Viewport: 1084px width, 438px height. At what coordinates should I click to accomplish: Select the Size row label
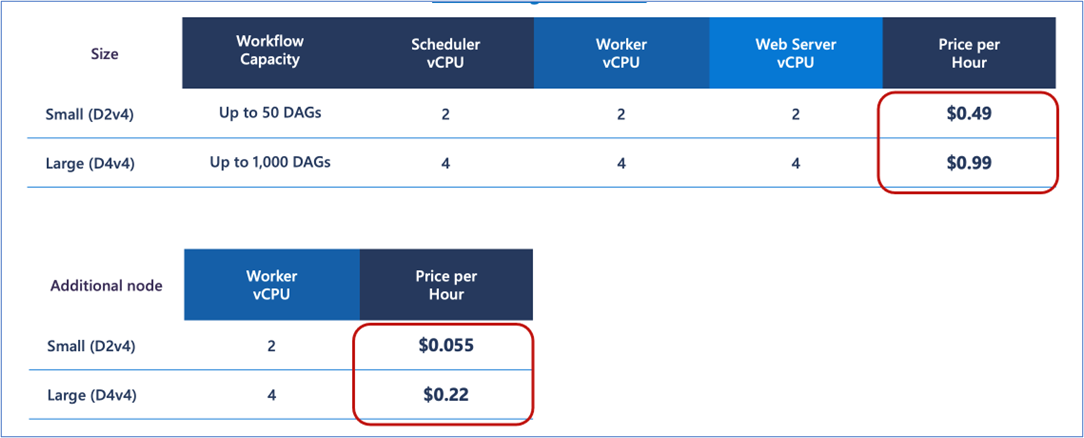pyautogui.click(x=105, y=54)
